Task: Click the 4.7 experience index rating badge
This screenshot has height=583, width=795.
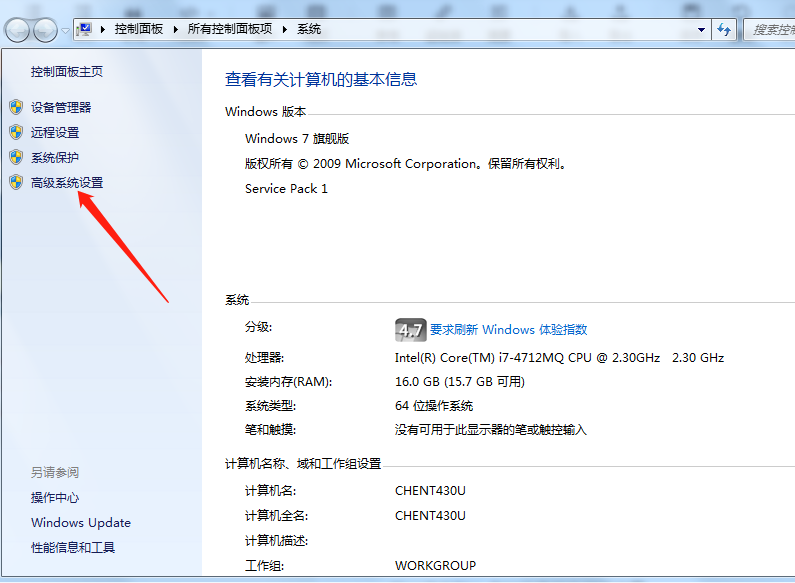Action: coord(410,330)
